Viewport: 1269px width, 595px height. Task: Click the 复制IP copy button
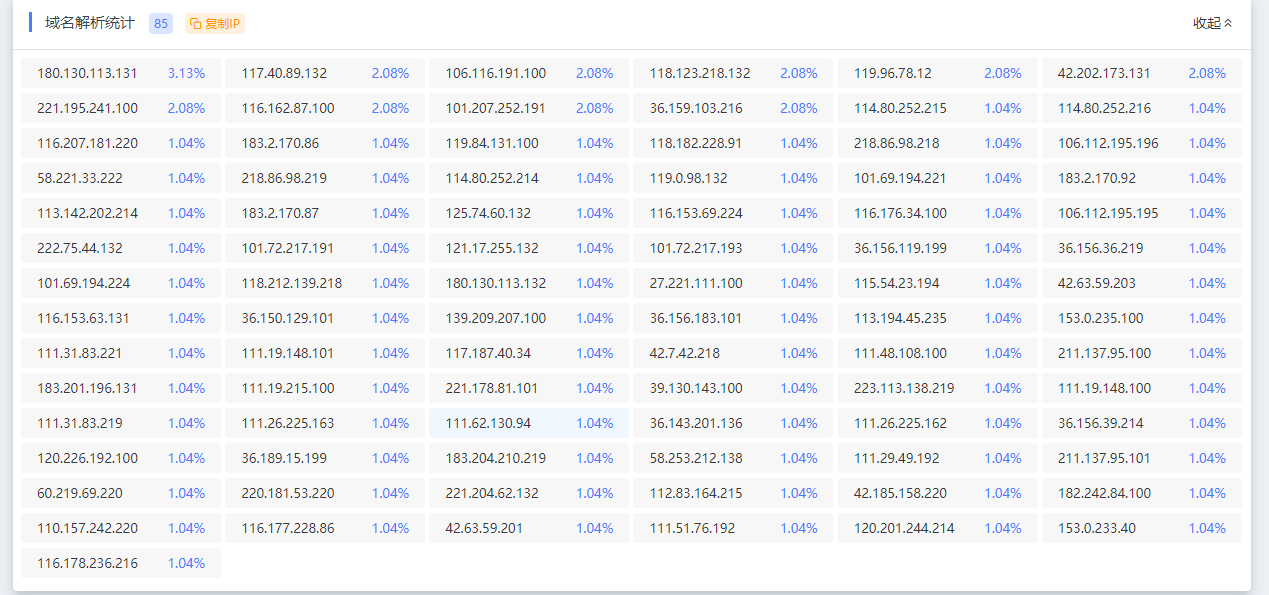(215, 23)
